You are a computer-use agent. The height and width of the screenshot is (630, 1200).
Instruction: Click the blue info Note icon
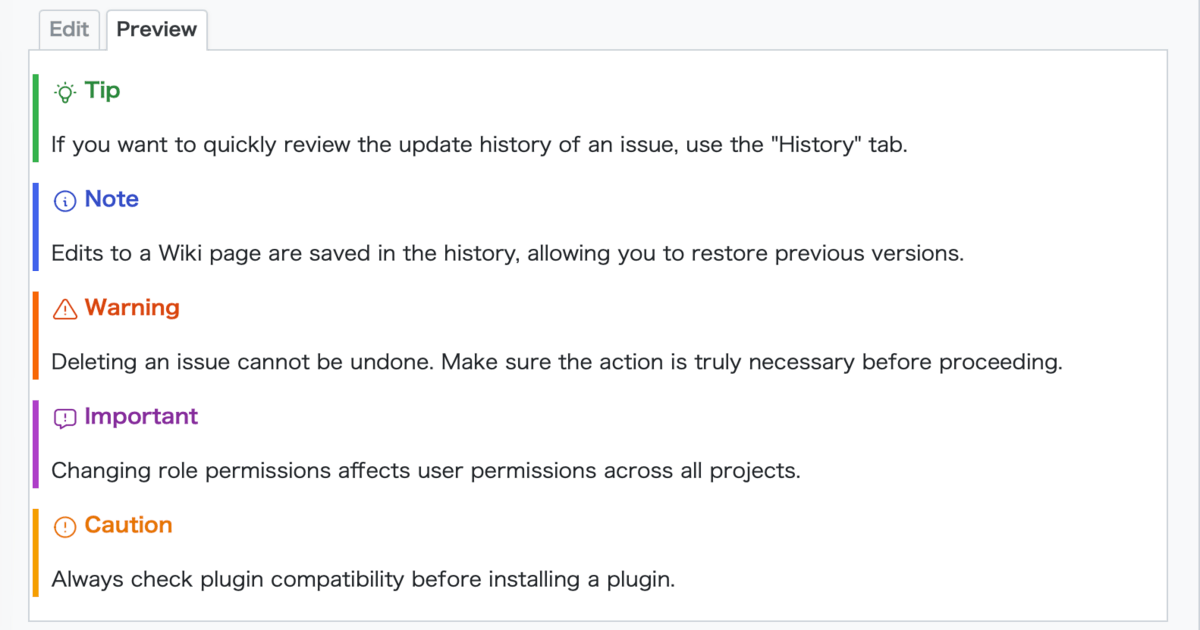(x=65, y=201)
